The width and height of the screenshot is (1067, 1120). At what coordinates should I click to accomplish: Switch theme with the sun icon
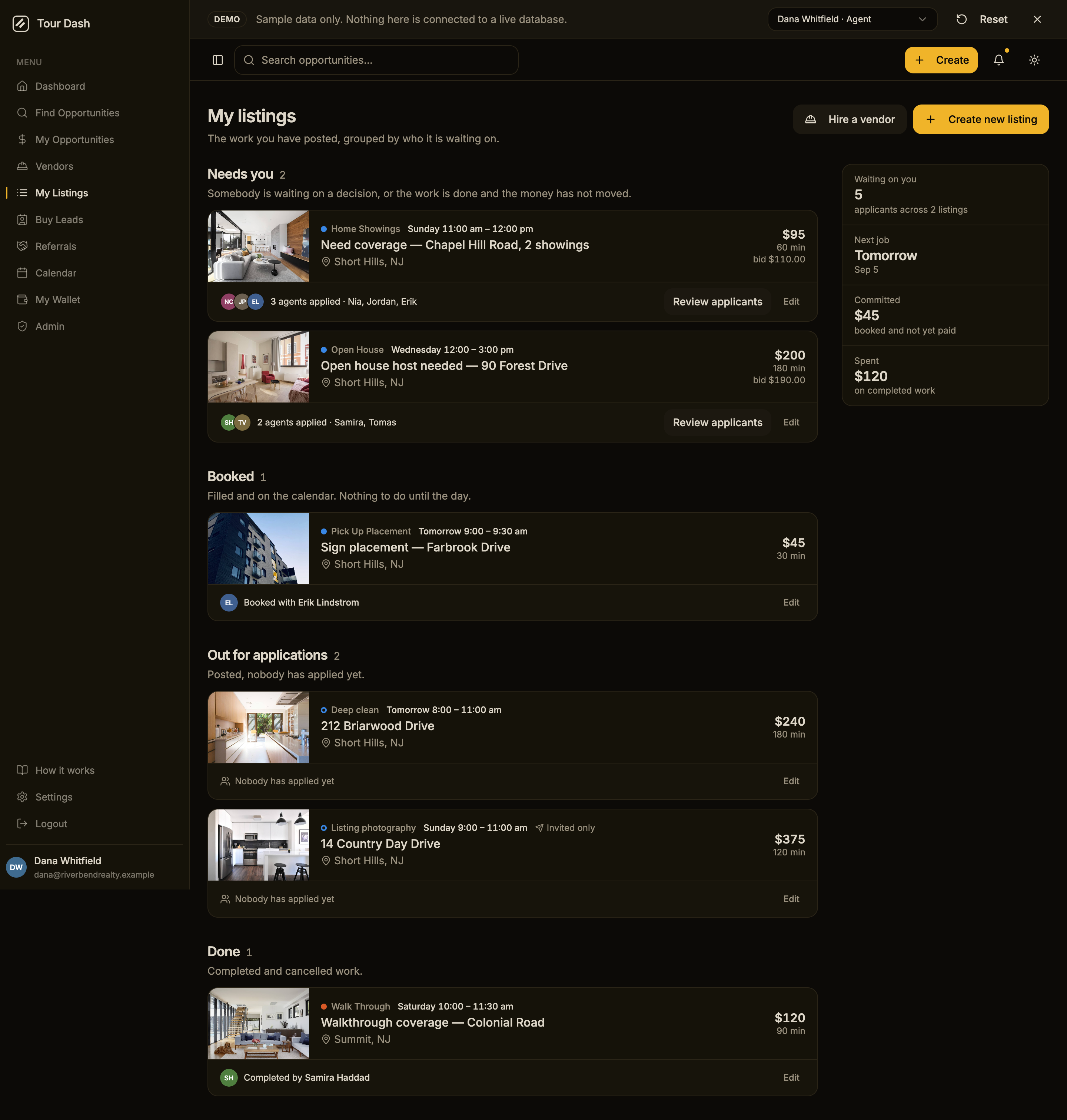click(x=1034, y=60)
